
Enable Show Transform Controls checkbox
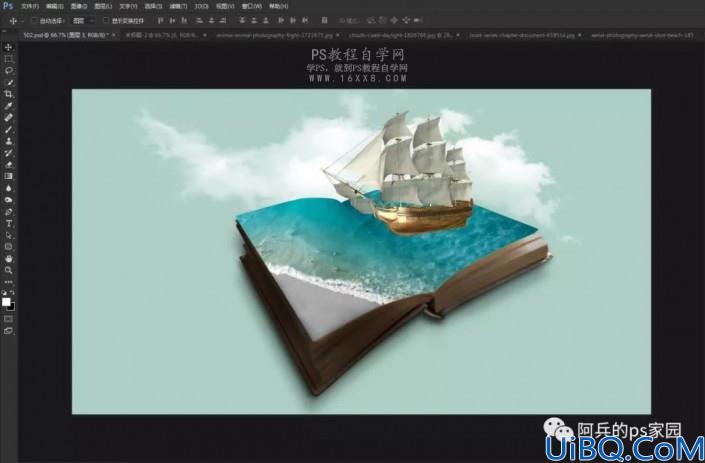click(x=106, y=21)
